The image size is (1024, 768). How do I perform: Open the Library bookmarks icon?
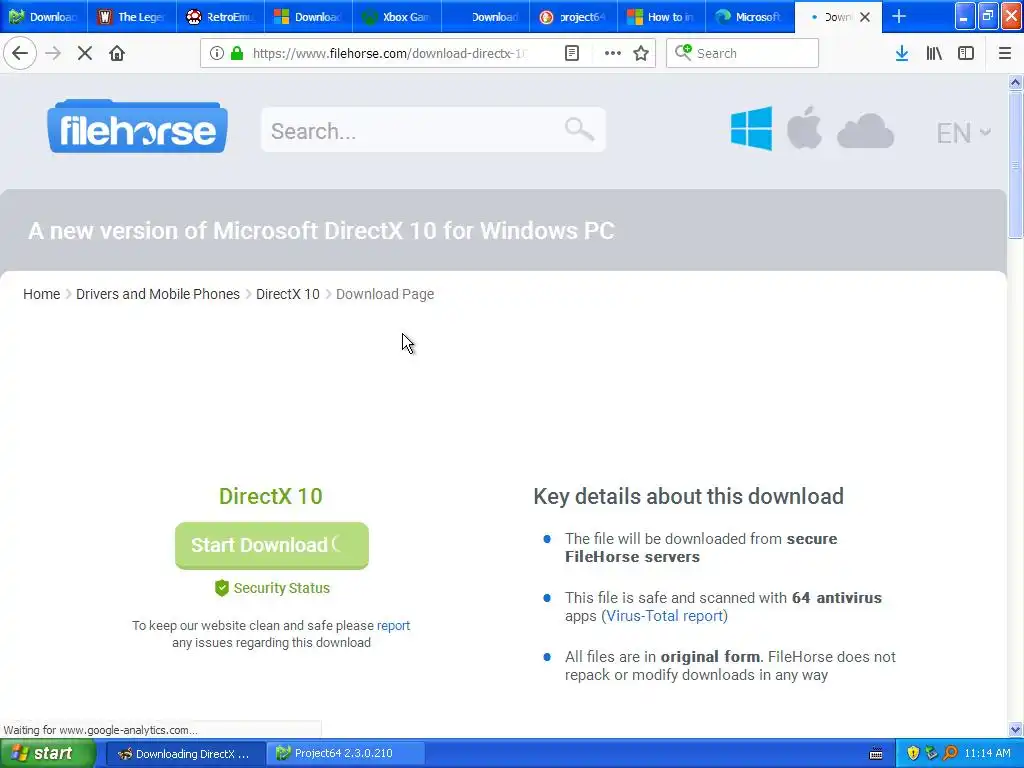click(934, 54)
